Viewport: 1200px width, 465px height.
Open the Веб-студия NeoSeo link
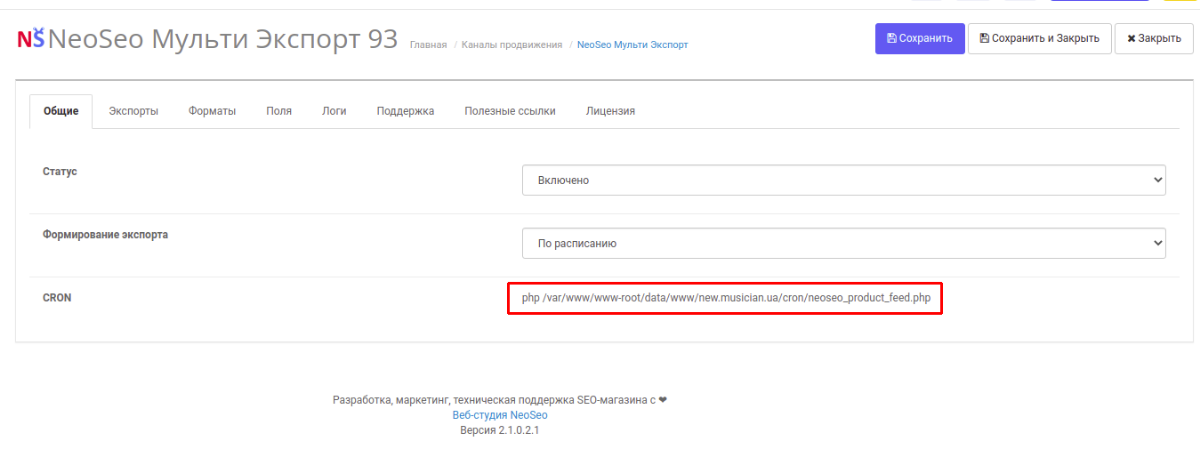click(499, 415)
